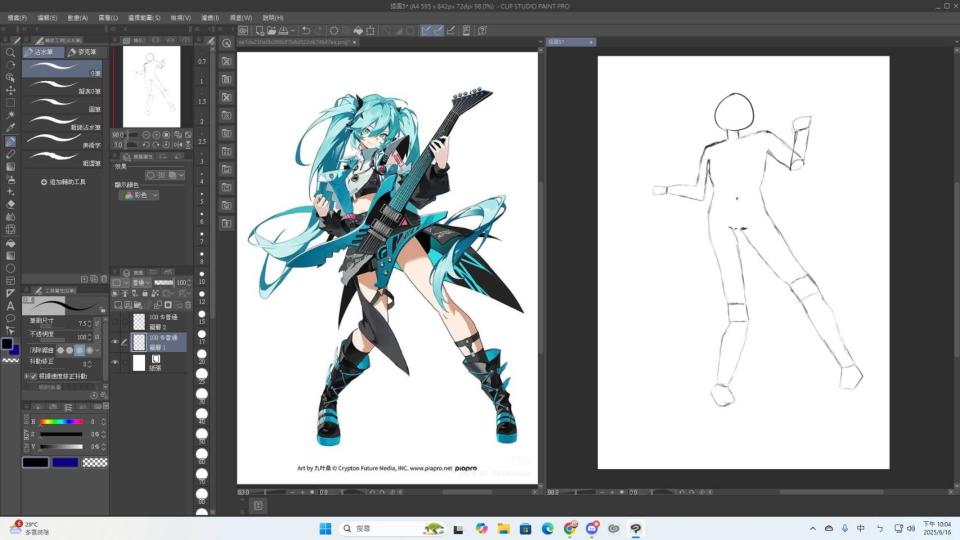The width and height of the screenshot is (960, 540).
Task: Open the expression color dropdown
Action: pyautogui.click(x=138, y=195)
